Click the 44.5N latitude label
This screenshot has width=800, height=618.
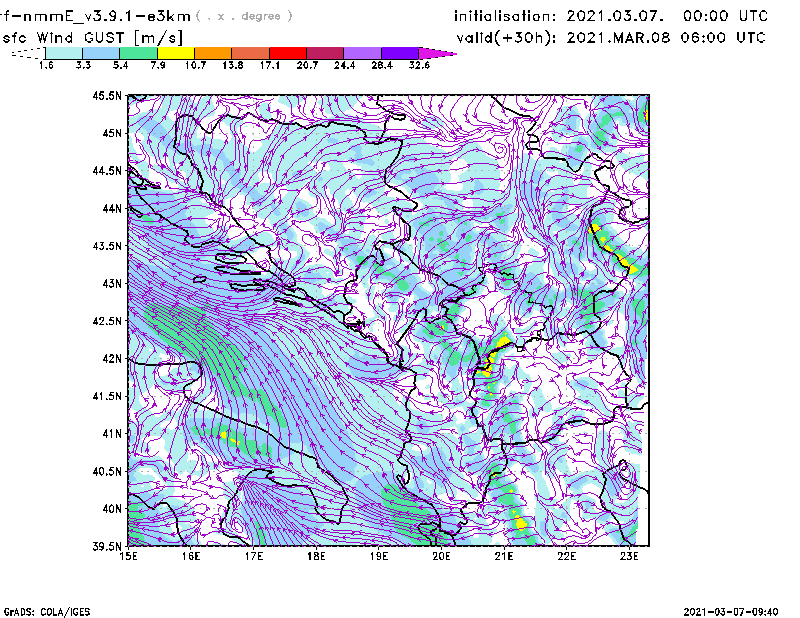pyautogui.click(x=107, y=170)
